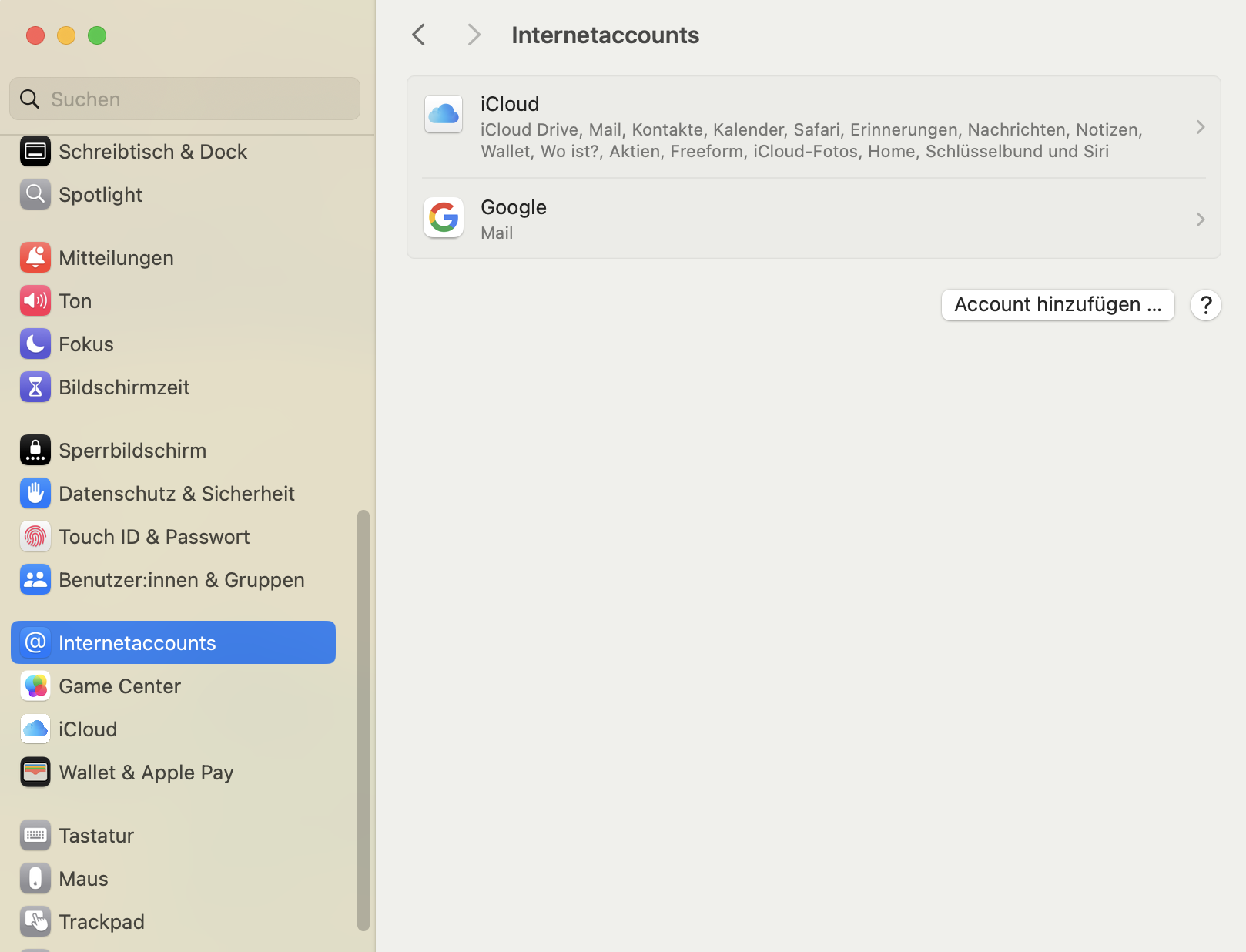Expand the Google account row chevron

click(1200, 220)
